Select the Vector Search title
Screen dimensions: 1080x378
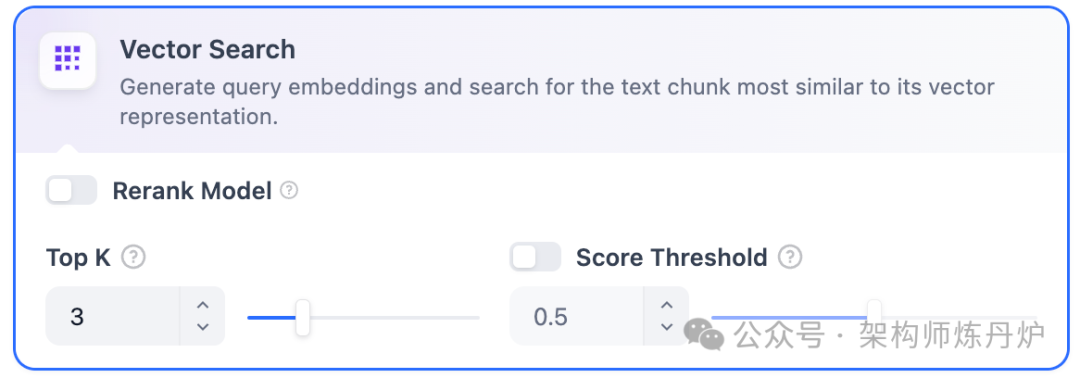point(207,50)
